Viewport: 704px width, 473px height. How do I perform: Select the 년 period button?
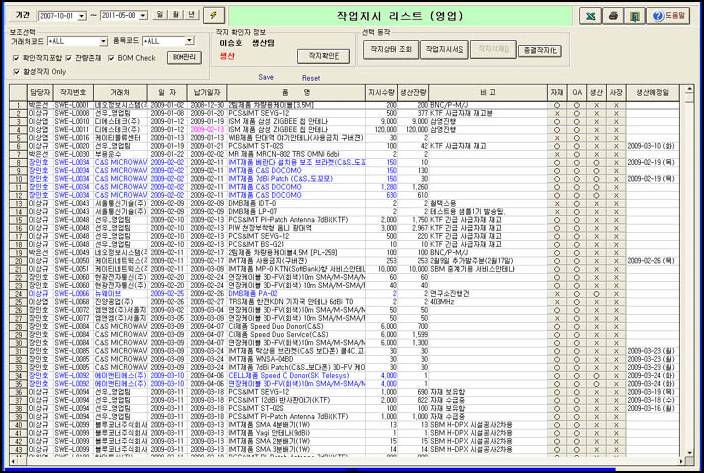[192, 15]
